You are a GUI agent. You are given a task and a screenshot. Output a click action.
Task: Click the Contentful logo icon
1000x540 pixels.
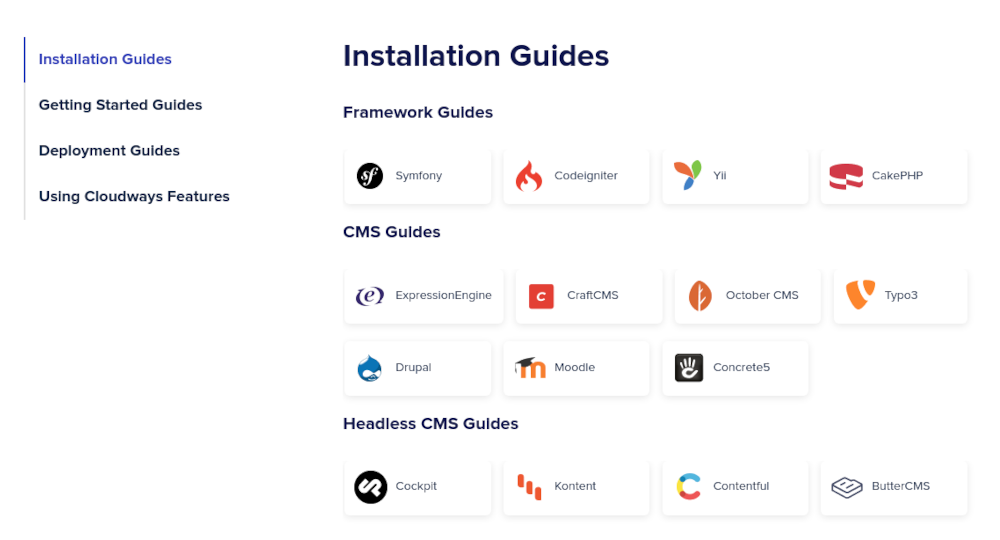688,487
